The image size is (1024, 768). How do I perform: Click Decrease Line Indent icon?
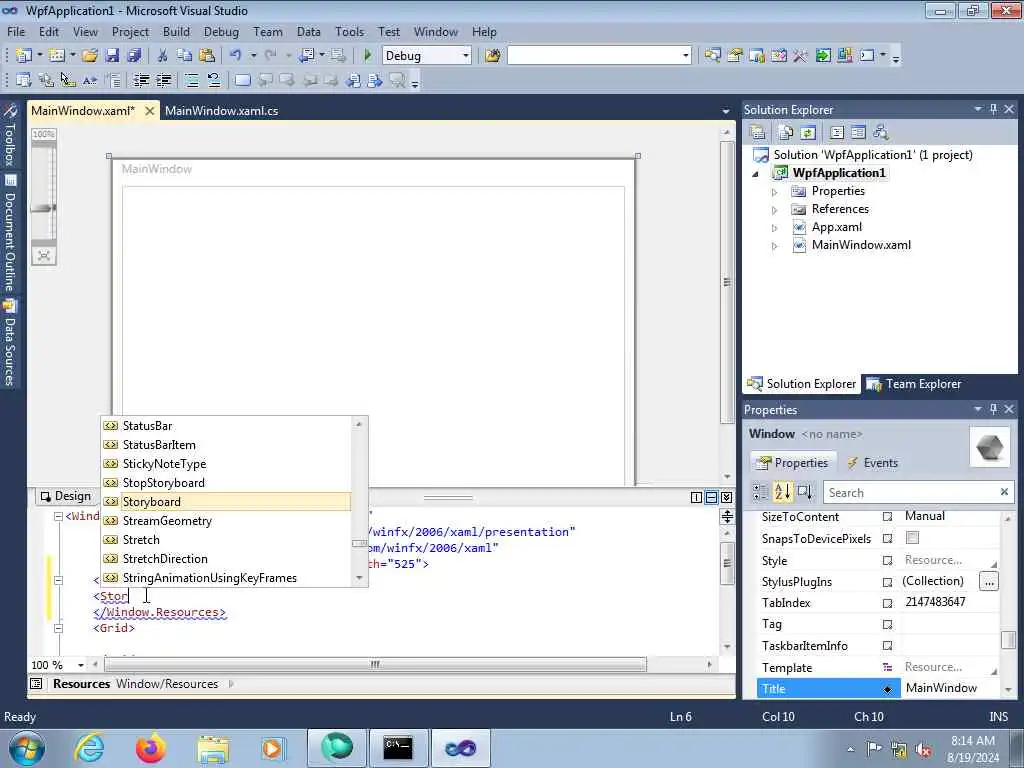tap(142, 80)
